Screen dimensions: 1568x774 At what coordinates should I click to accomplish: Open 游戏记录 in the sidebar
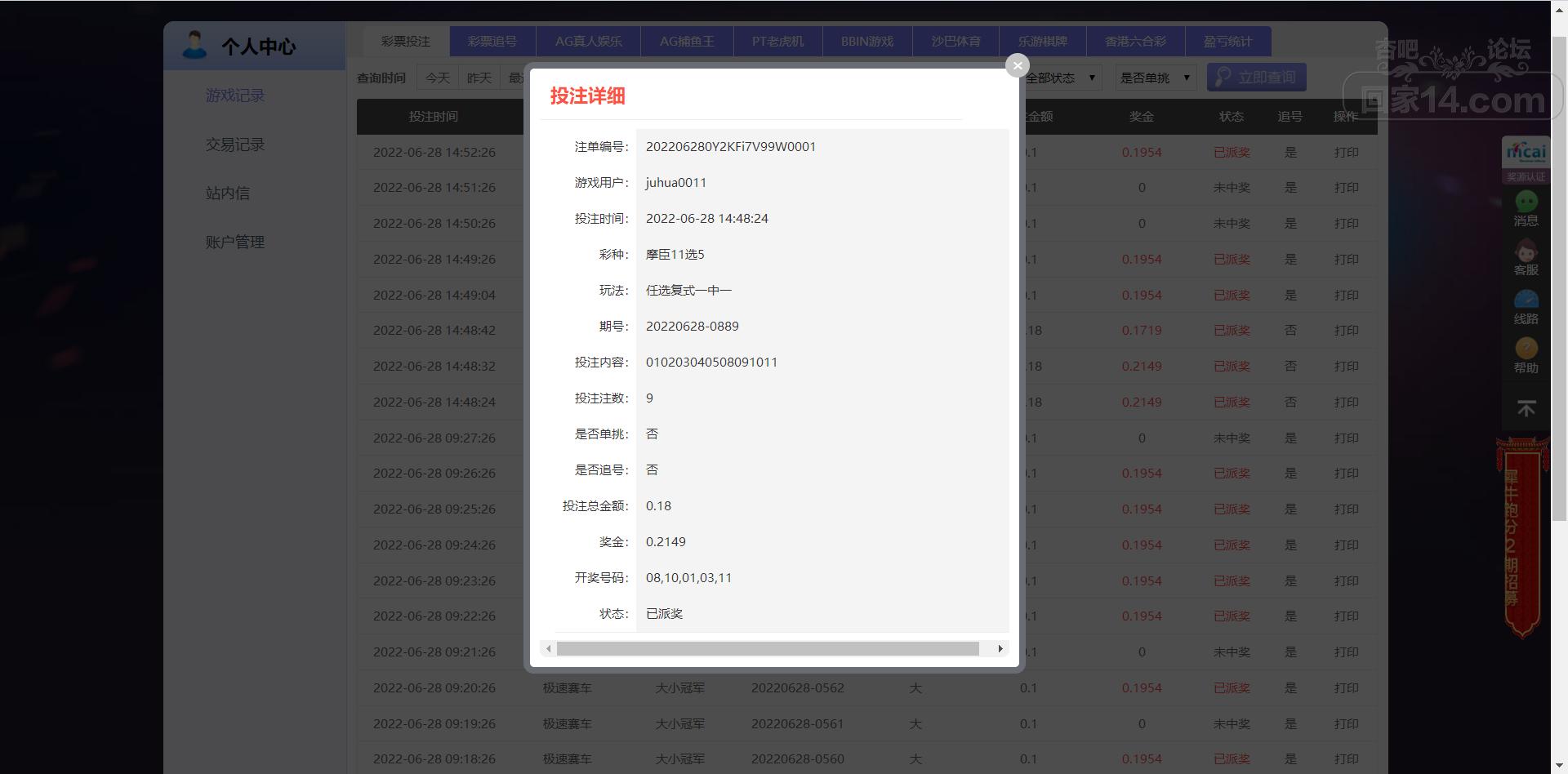click(x=235, y=96)
